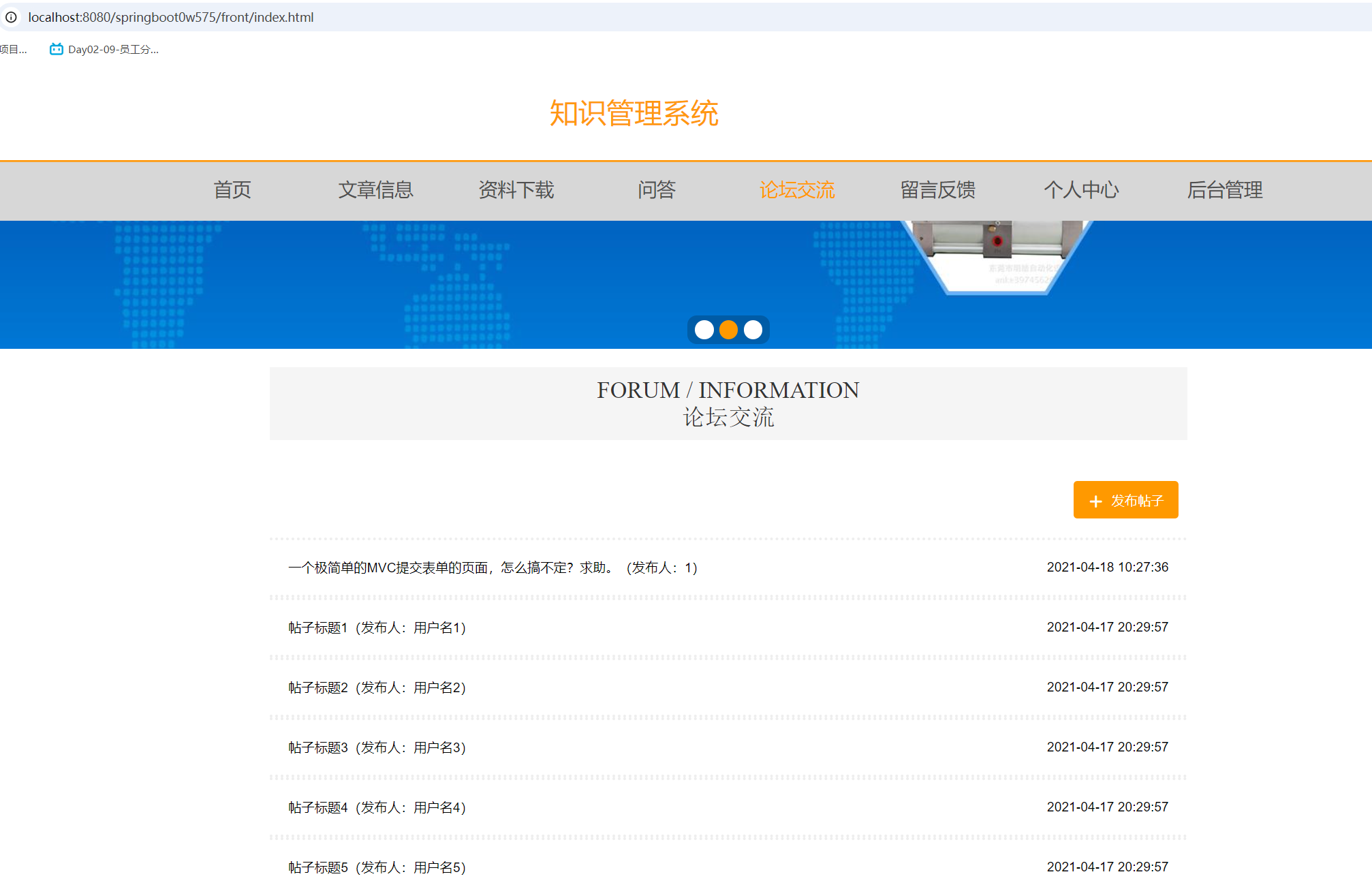
Task: Select the first white carousel indicator dot
Action: (x=704, y=330)
